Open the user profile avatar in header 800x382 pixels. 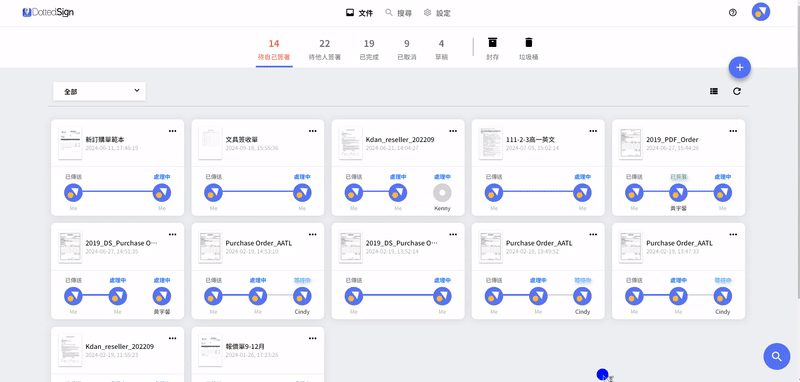coord(761,12)
